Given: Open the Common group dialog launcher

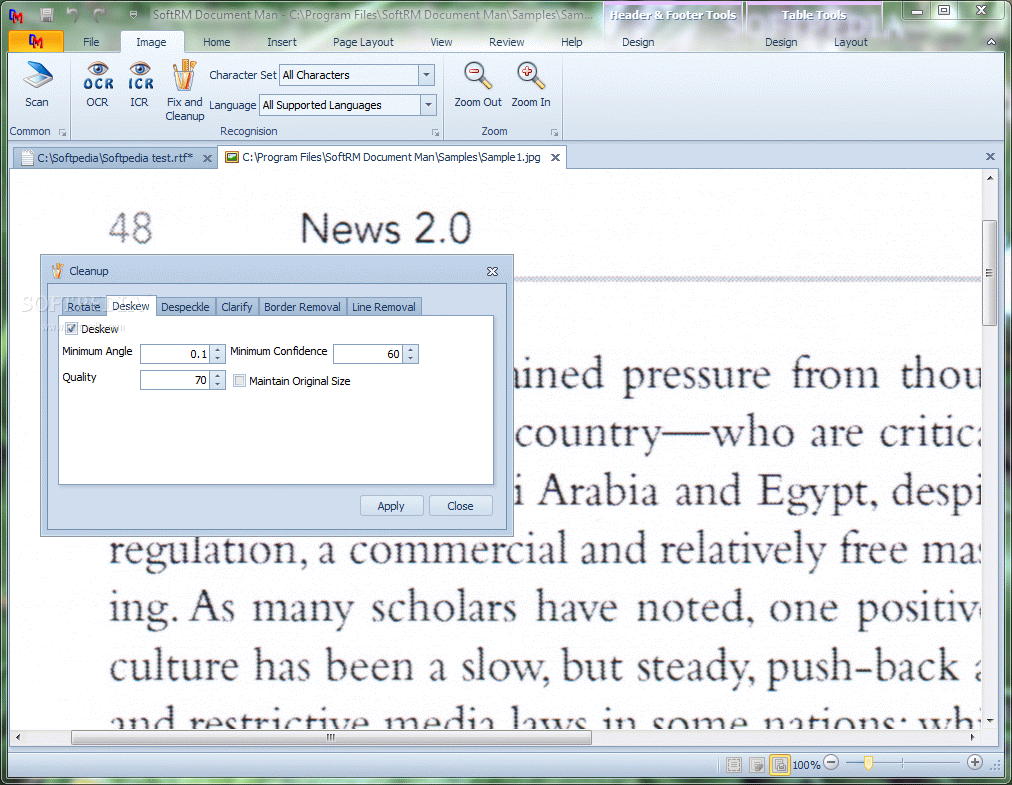Looking at the screenshot, I should pos(63,132).
